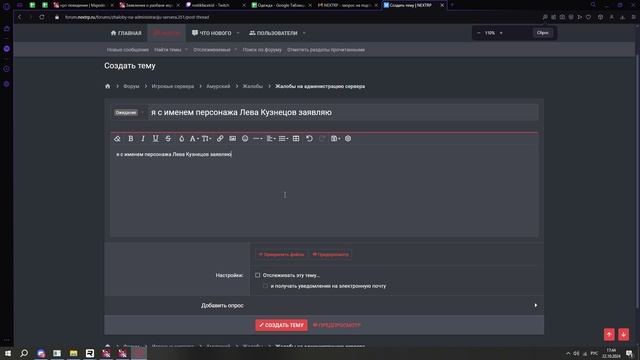
Task: Click the Windows Start button
Action: (x=8, y=353)
